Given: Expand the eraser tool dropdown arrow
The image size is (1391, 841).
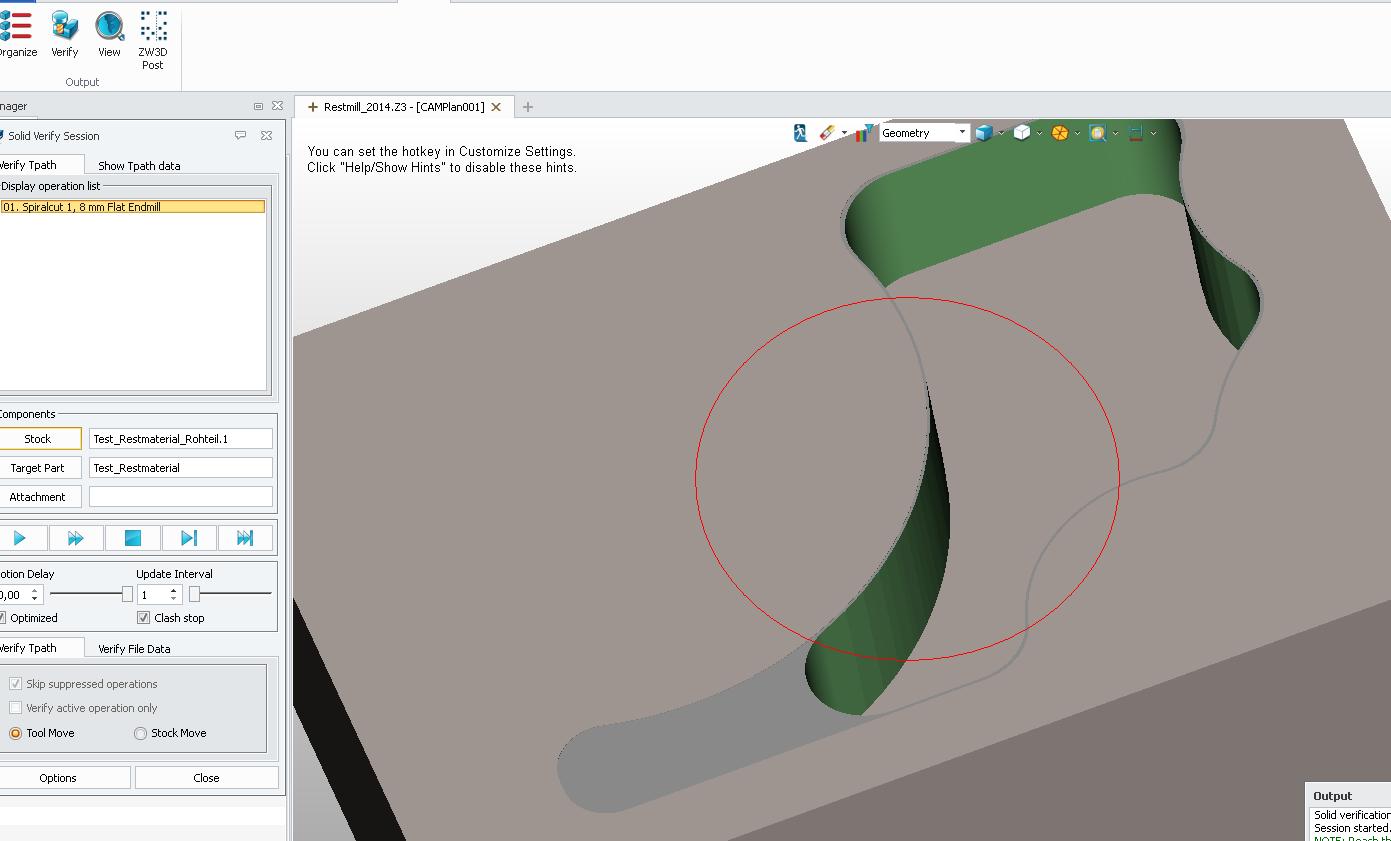Looking at the screenshot, I should click(x=844, y=133).
